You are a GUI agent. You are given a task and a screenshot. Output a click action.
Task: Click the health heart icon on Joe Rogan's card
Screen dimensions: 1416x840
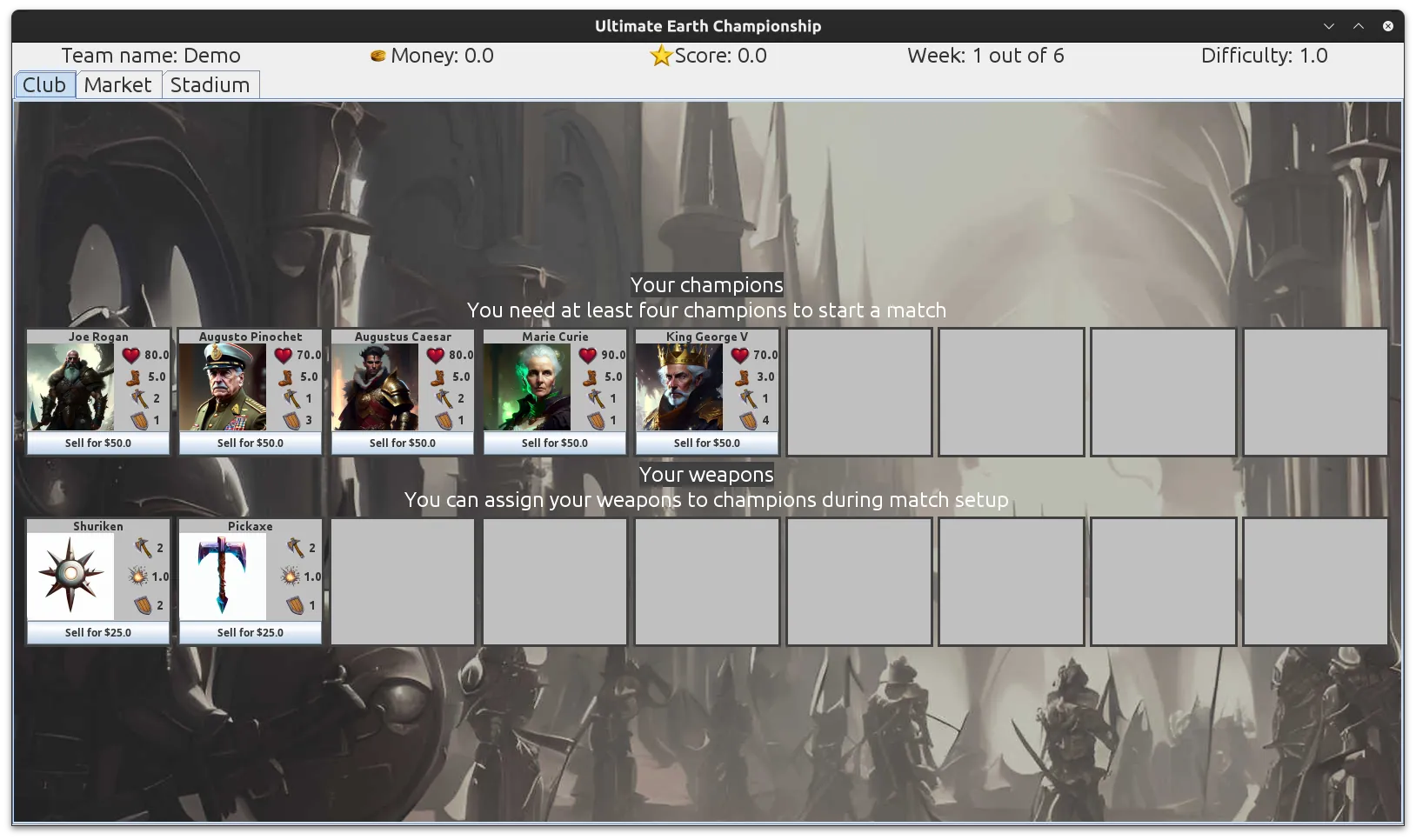pos(131,355)
